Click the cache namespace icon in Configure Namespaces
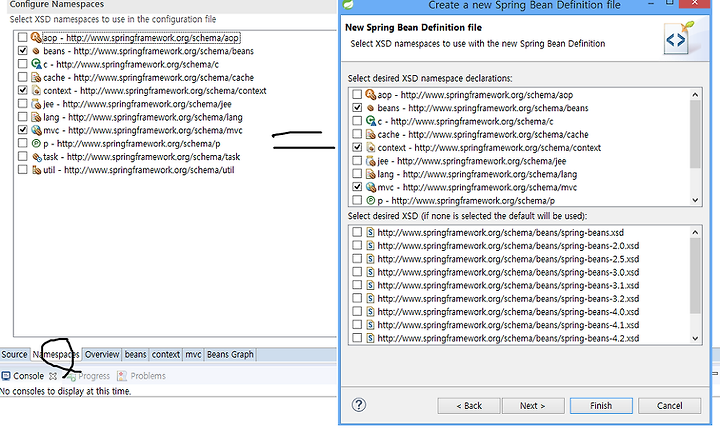This screenshot has width=720, height=429. pos(36,77)
